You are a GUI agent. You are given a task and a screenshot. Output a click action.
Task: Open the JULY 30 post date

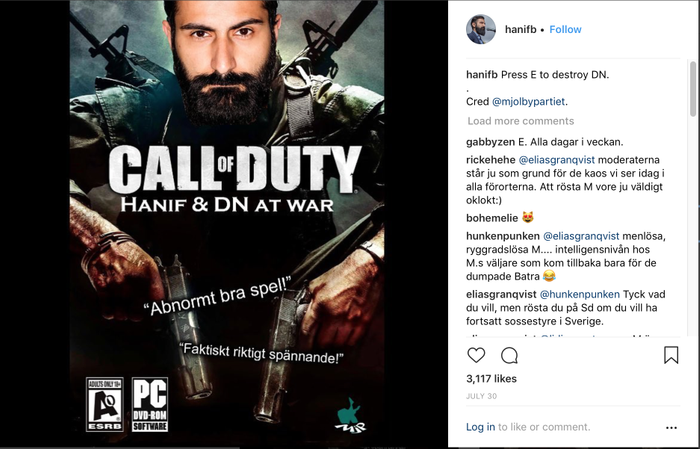click(481, 396)
